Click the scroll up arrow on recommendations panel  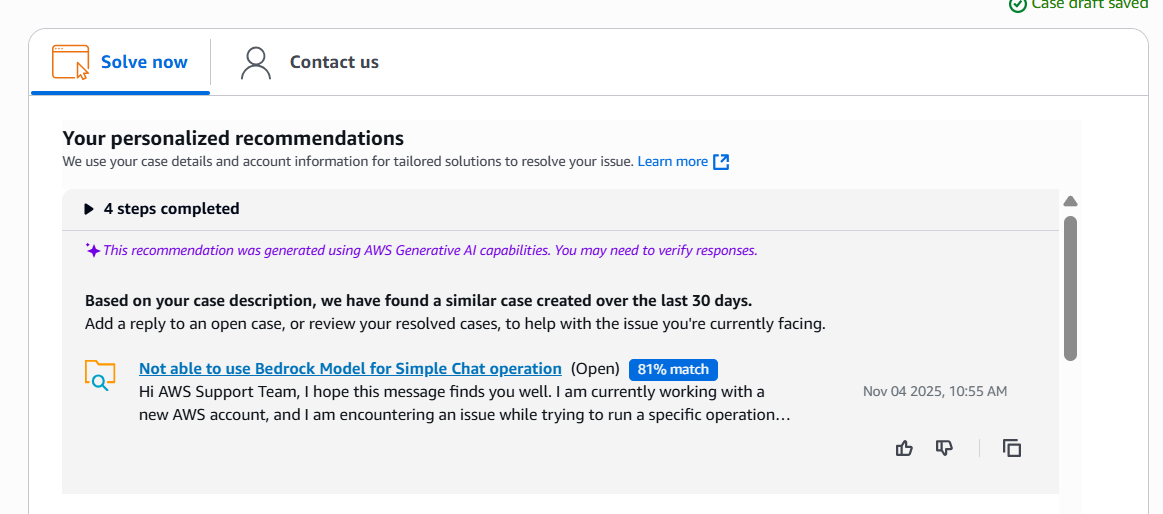point(1070,201)
